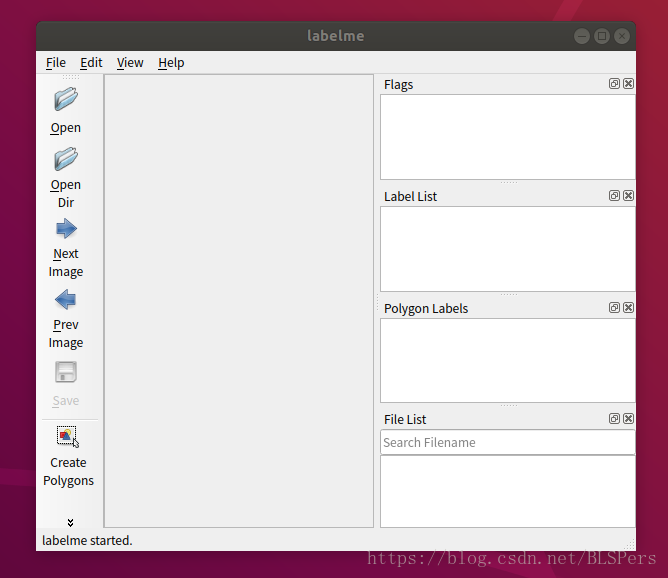This screenshot has height=578, width=668.
Task: Click the Open file icon
Action: (x=66, y=99)
